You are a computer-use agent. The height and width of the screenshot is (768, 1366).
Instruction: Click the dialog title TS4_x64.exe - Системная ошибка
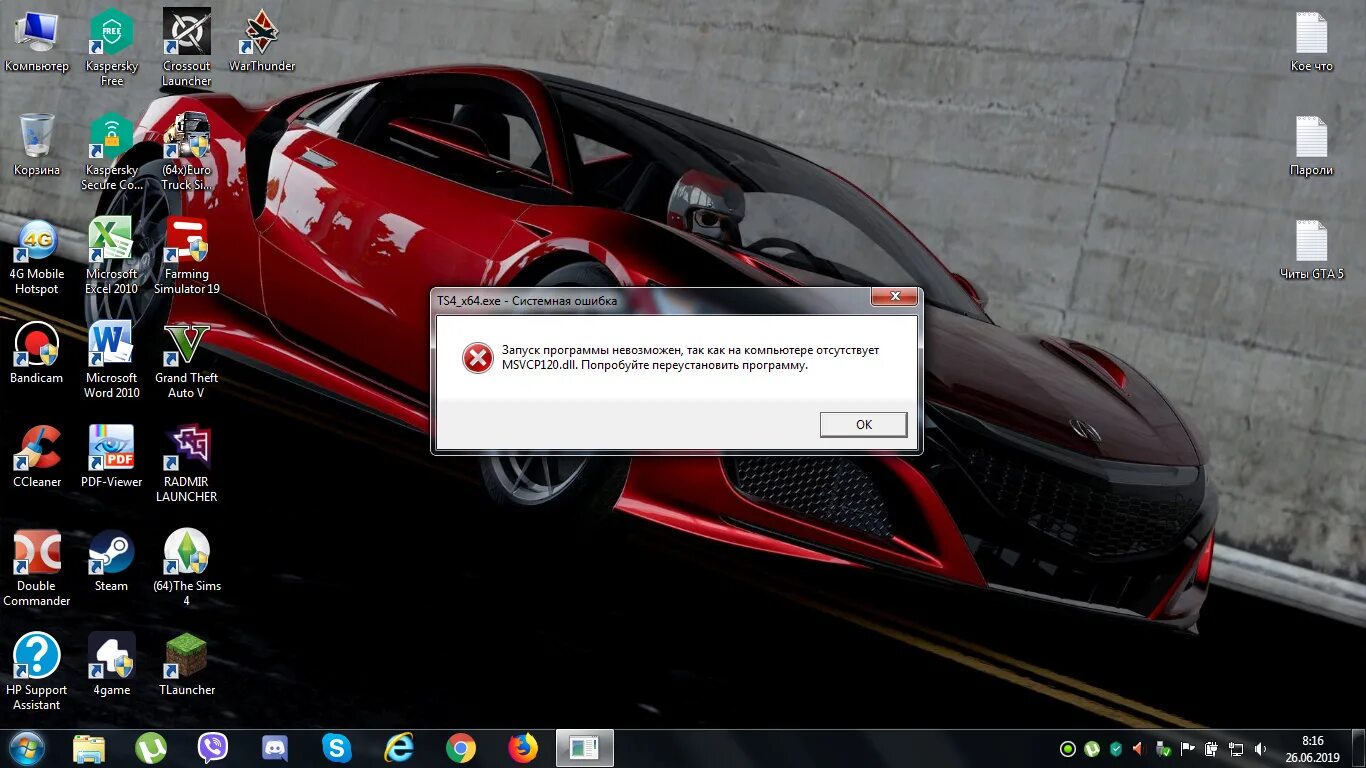527,300
